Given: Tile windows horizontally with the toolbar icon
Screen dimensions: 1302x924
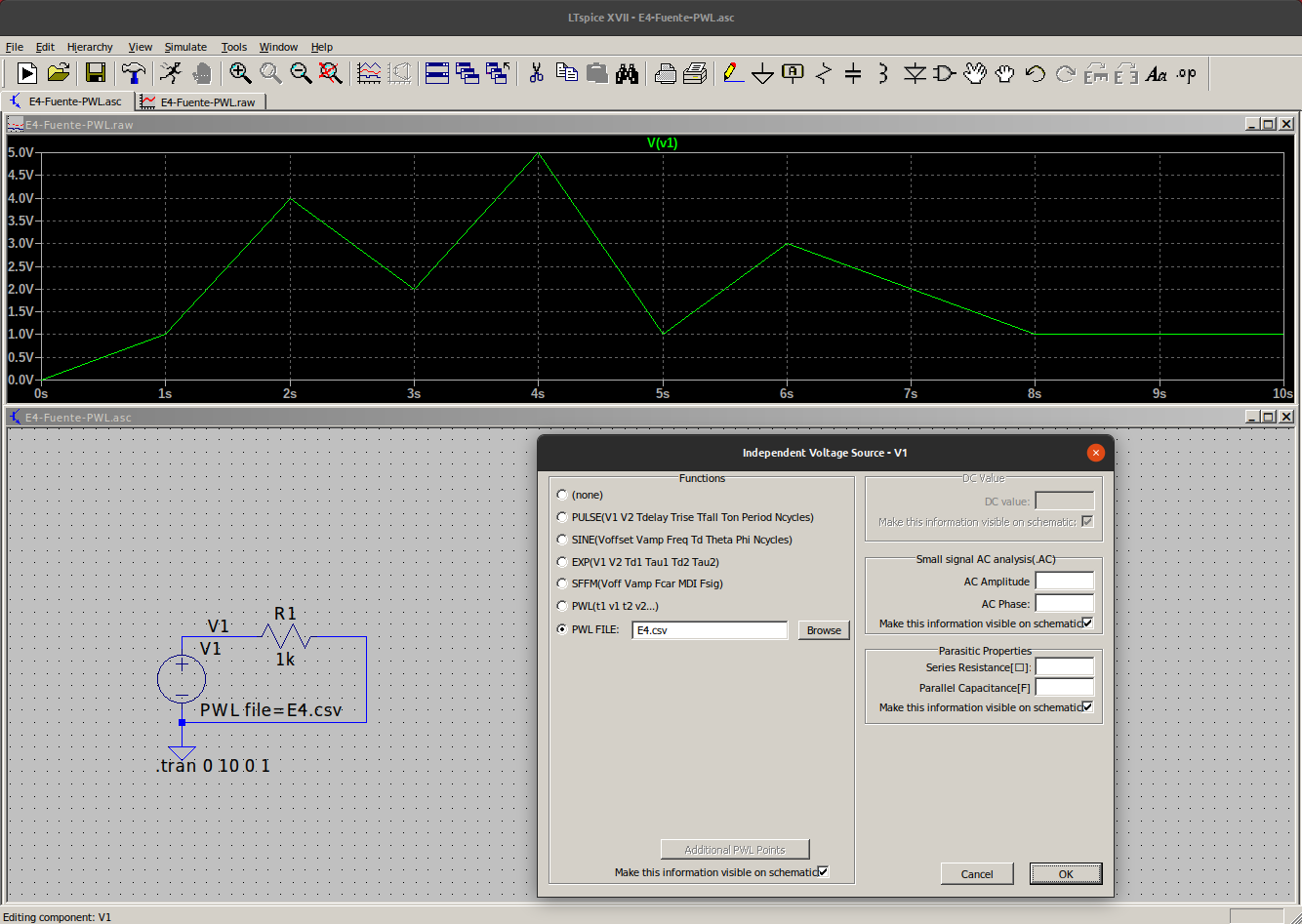Looking at the screenshot, I should (x=437, y=73).
